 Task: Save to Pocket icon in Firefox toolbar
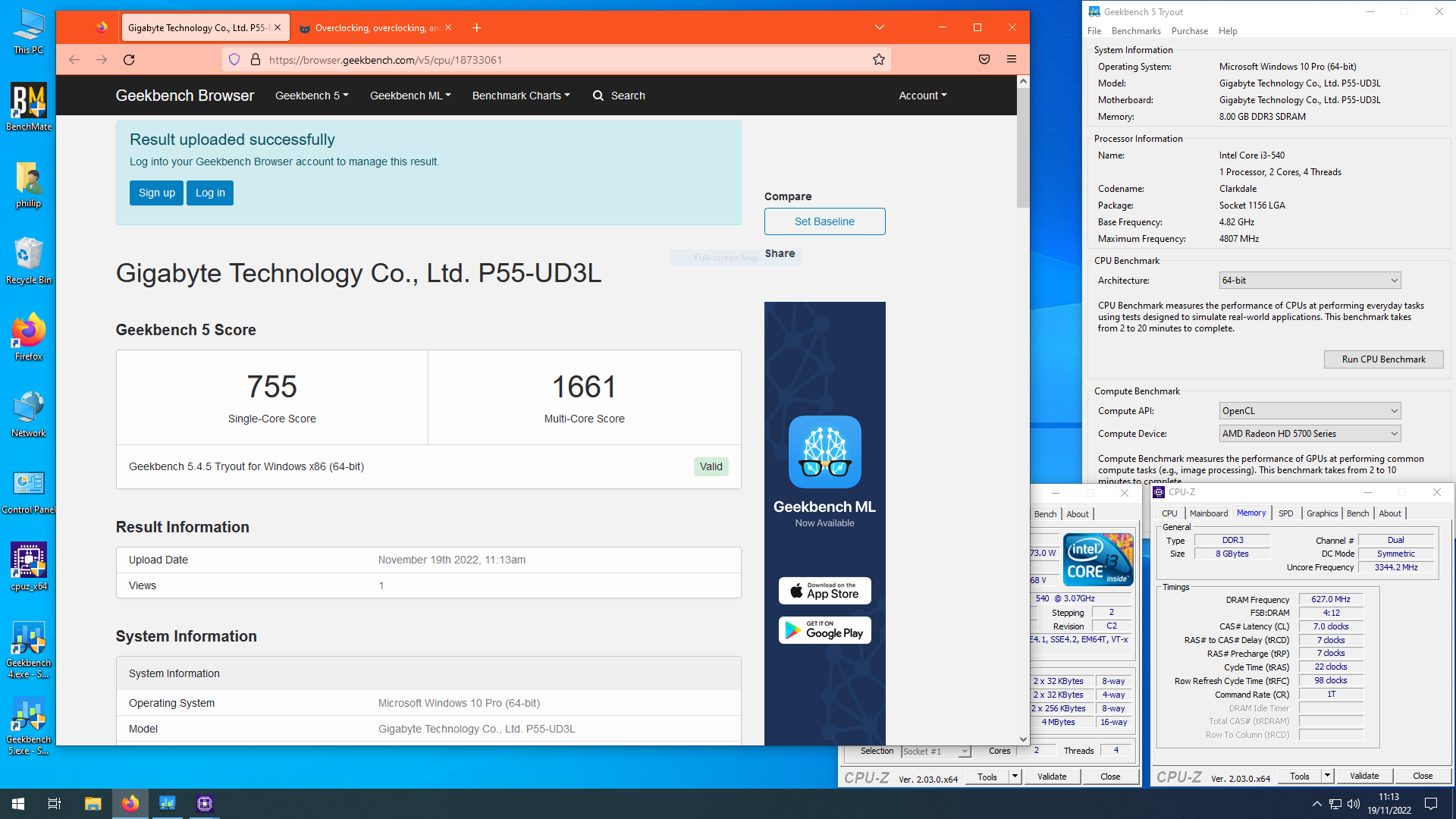click(984, 60)
